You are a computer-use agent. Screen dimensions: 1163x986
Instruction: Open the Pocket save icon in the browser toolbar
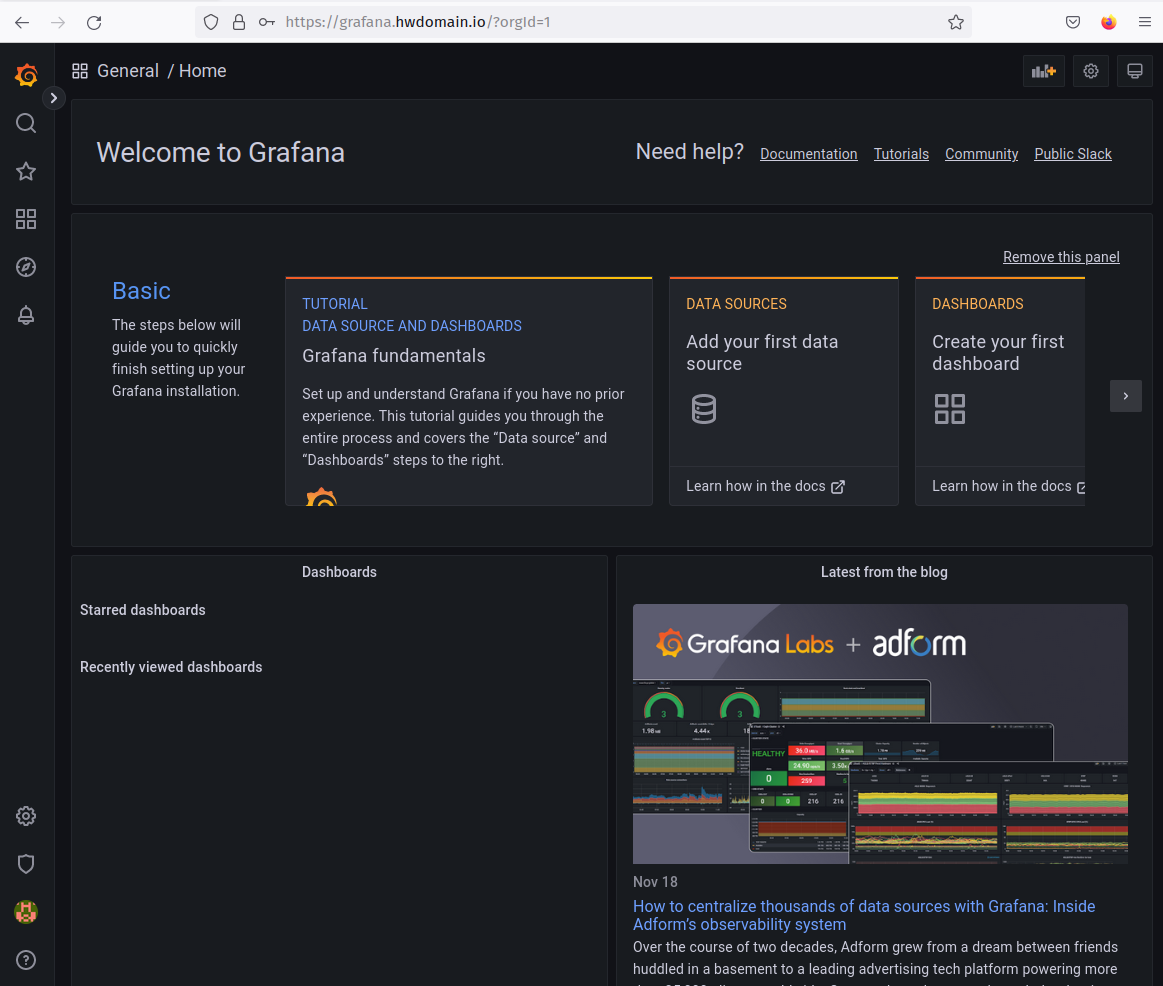click(1073, 22)
